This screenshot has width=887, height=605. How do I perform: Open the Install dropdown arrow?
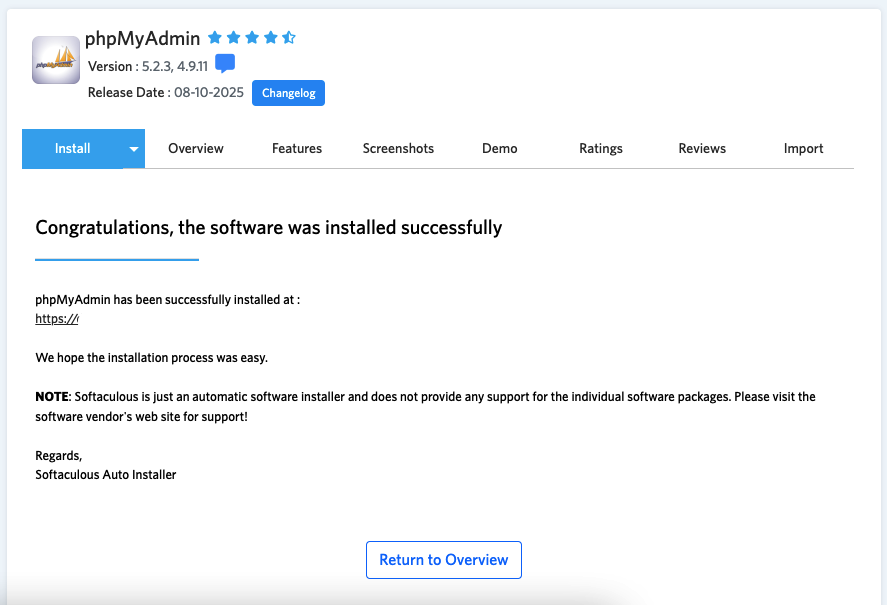tap(134, 149)
